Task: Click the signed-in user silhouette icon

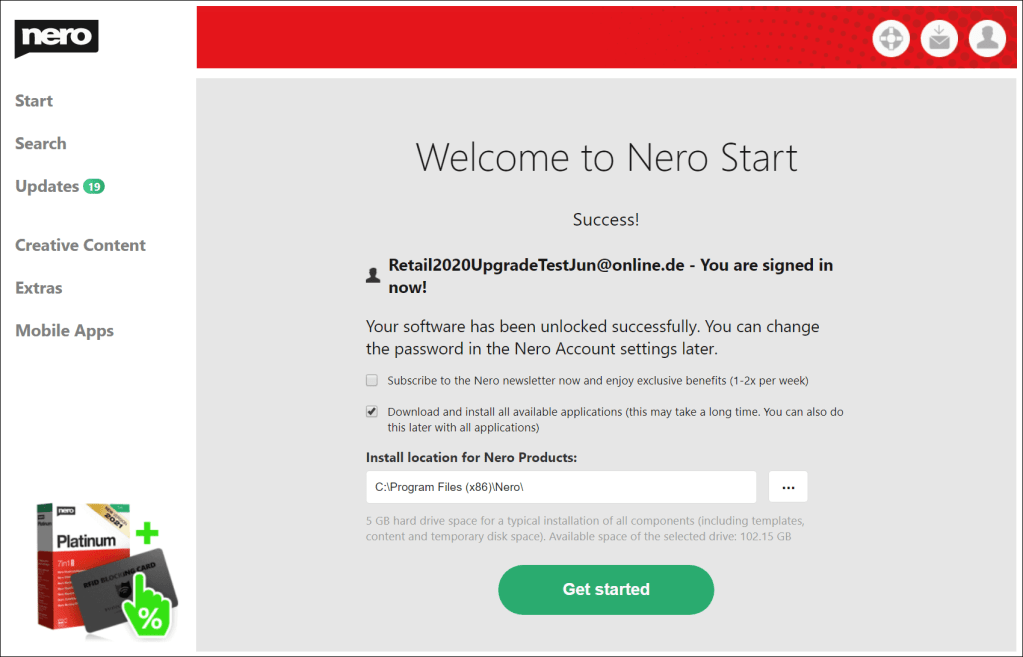Action: (373, 275)
